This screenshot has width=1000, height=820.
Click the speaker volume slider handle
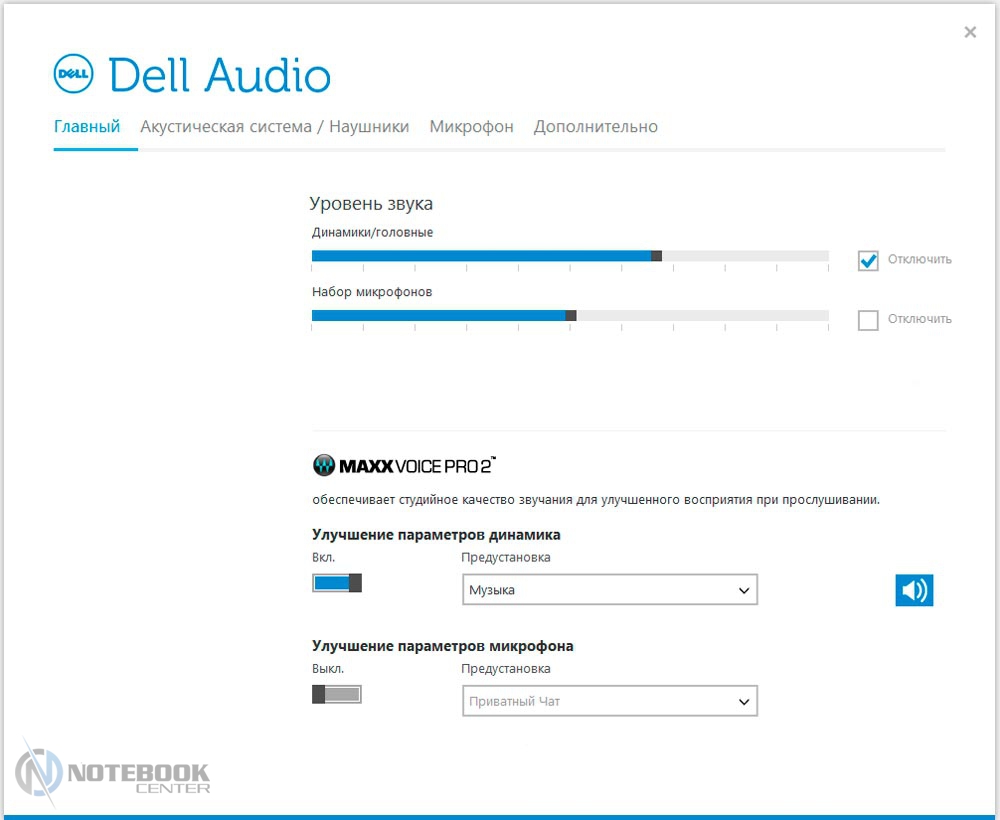click(x=656, y=256)
